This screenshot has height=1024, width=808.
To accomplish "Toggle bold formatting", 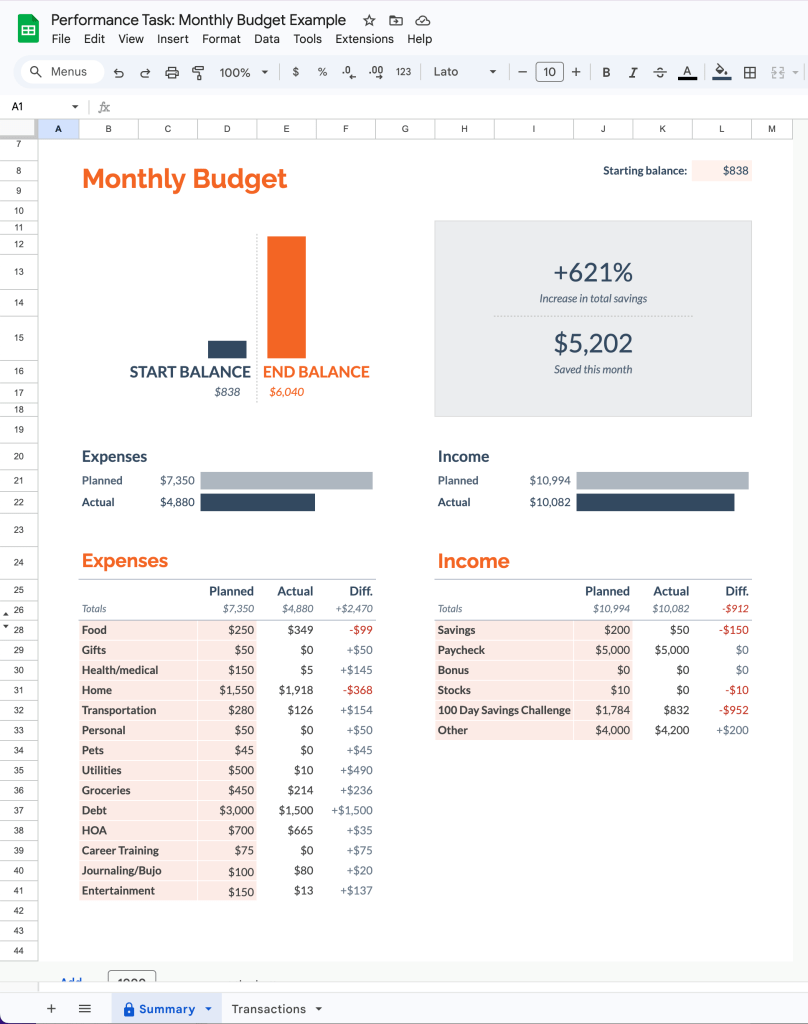I will pyautogui.click(x=606, y=72).
